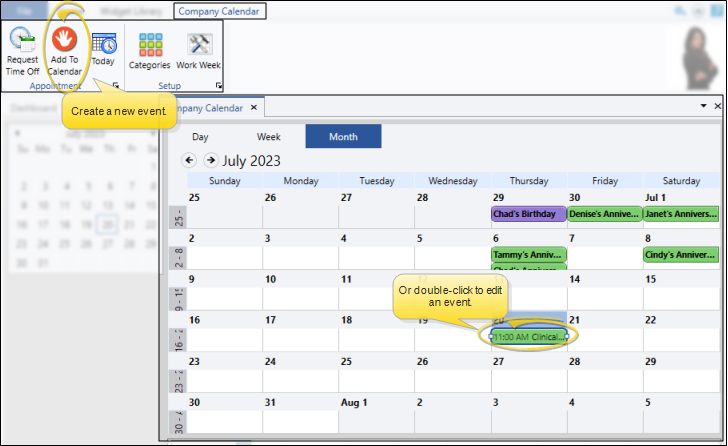Open the Work Week settings
Screen dimensions: 728x446
point(198,52)
